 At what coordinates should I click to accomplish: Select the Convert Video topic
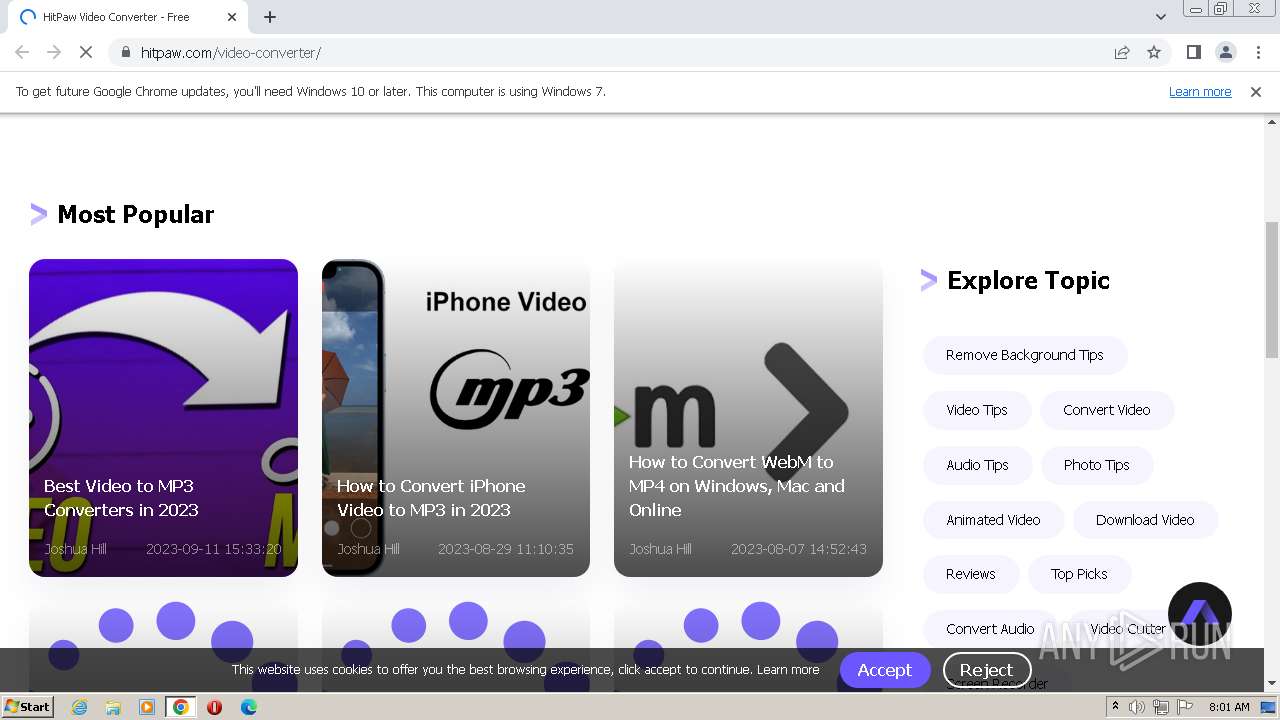[x=1107, y=410]
